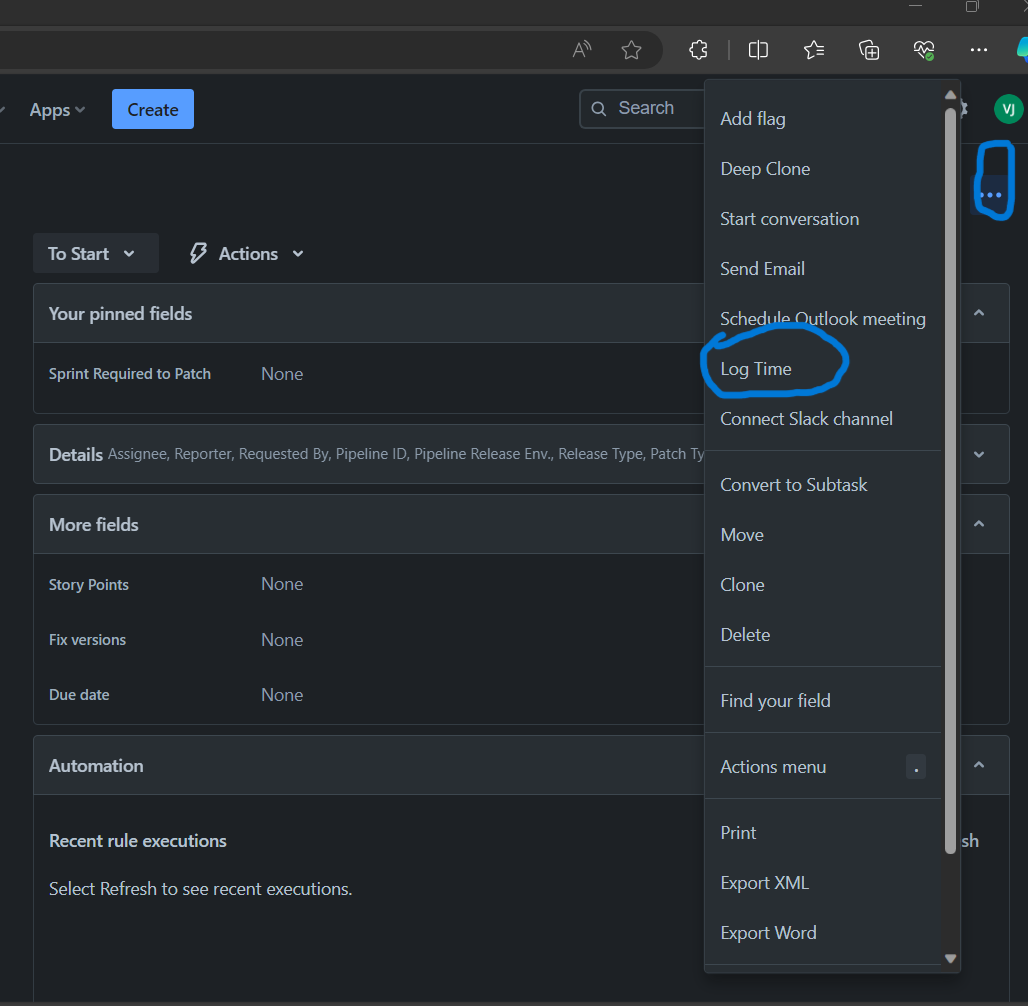This screenshot has width=1028, height=1006.
Task: Collapse the Automation section
Action: pos(979,765)
